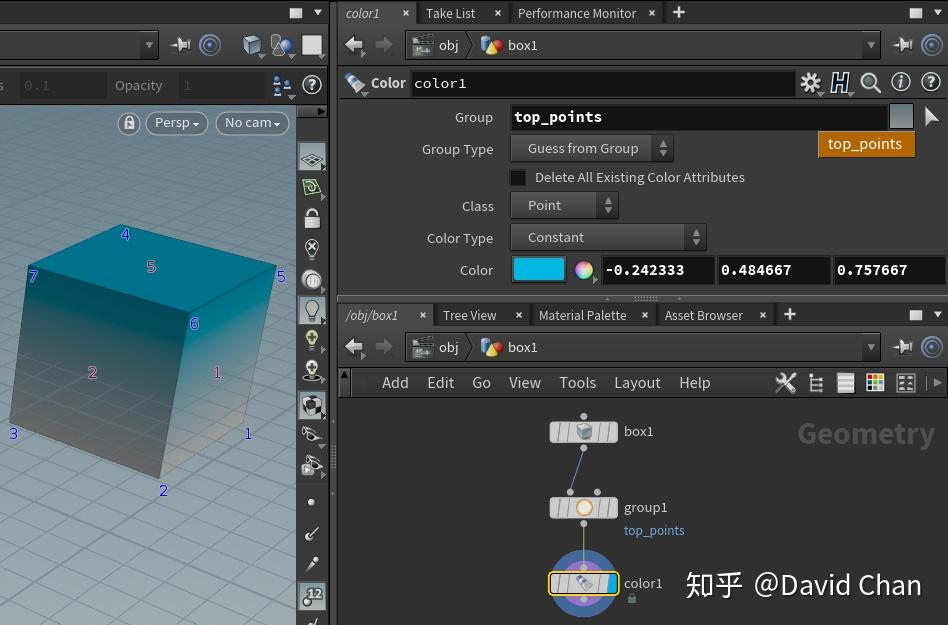Click the info icon beside the help button

903,84
